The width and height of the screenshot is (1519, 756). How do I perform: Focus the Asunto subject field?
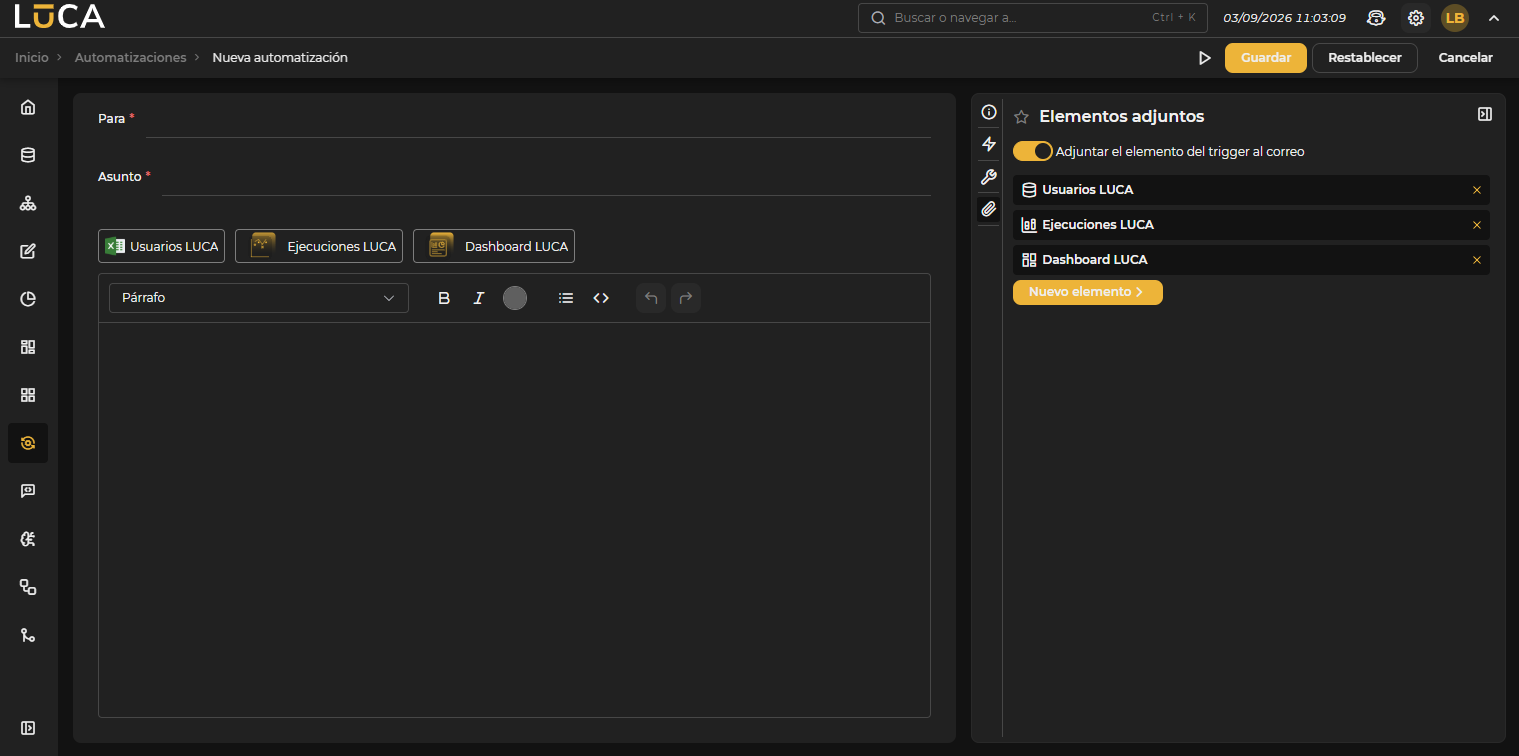tap(546, 177)
